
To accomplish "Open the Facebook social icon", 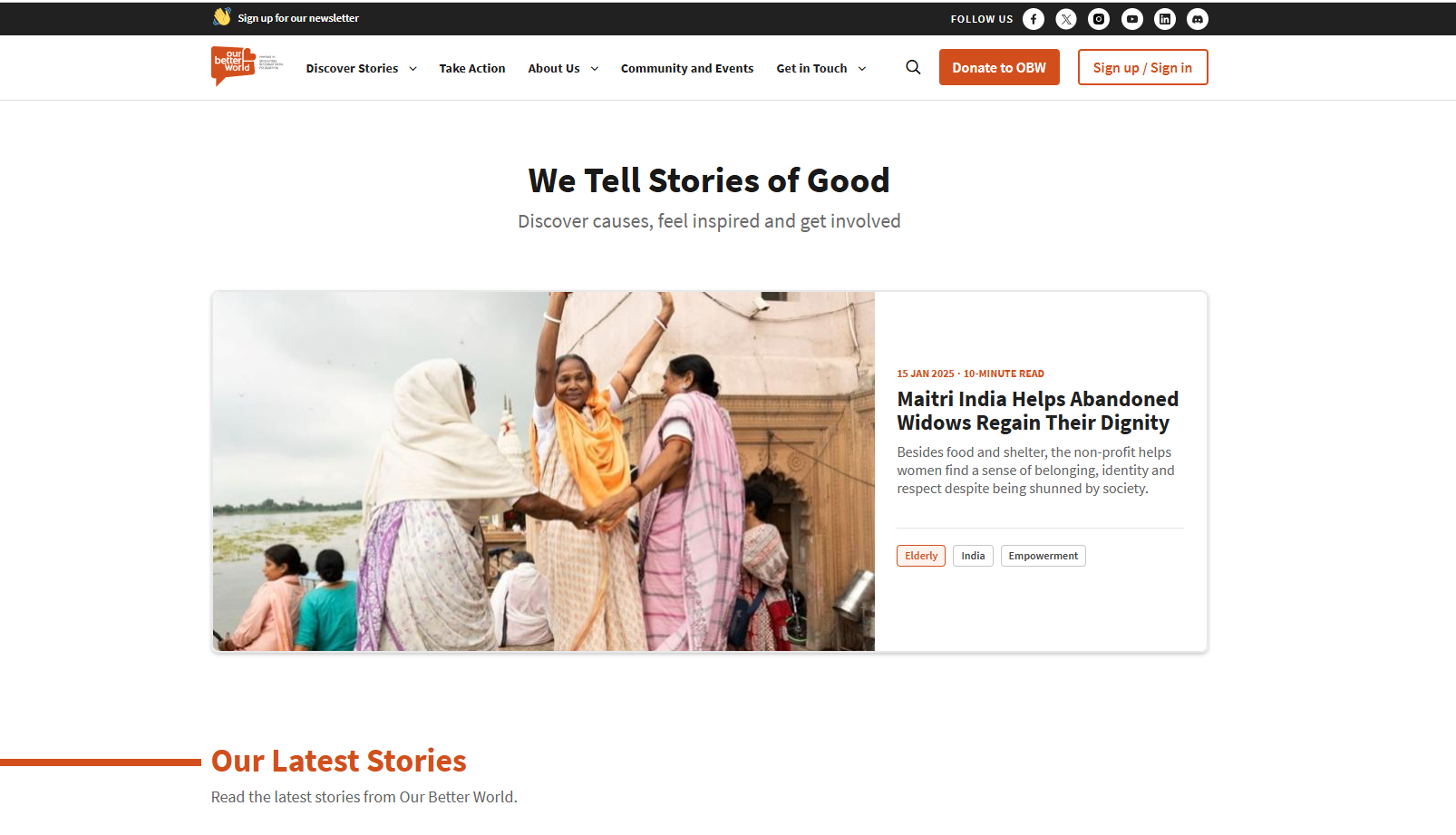I will pyautogui.click(x=1034, y=19).
